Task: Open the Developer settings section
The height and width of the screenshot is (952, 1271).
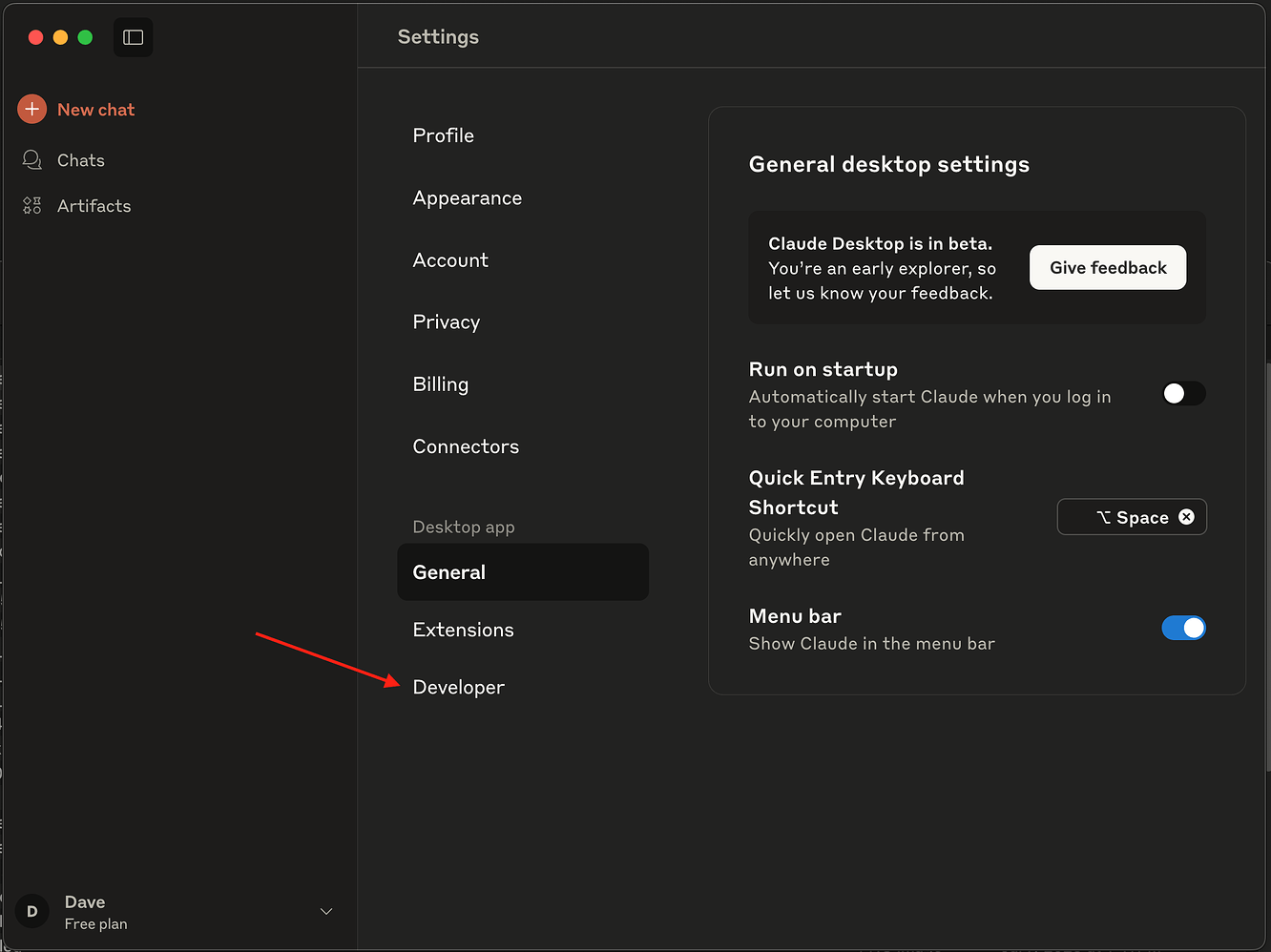Action: click(458, 688)
